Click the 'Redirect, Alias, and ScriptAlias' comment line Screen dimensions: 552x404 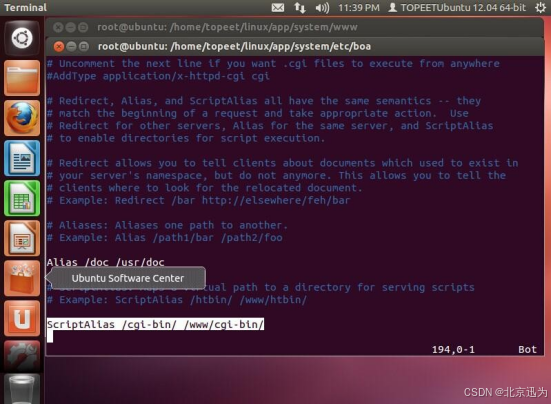point(264,101)
